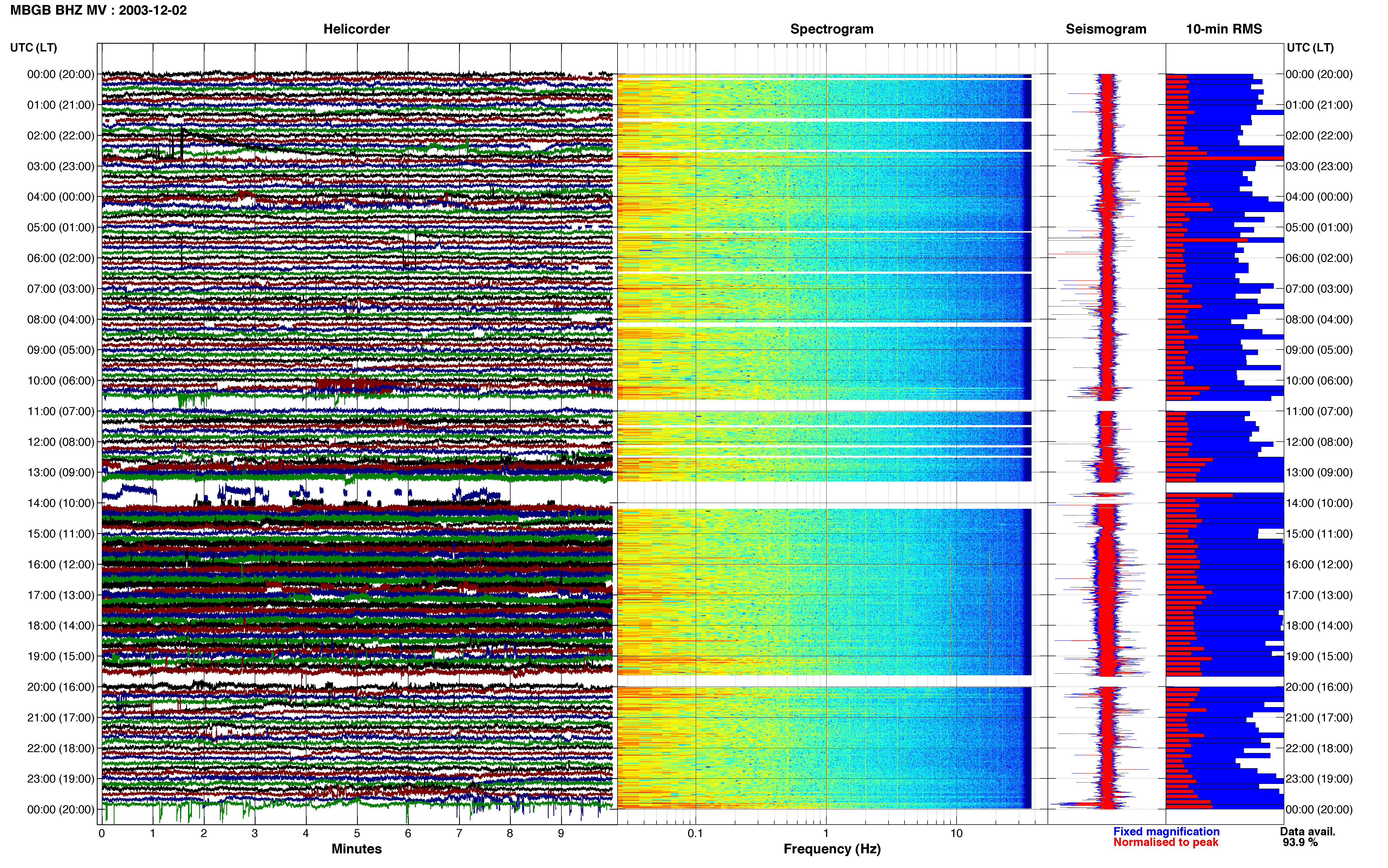Click left time label '06:00 (02:00)'
This screenshot has width=1388, height=868.
[x=61, y=258]
